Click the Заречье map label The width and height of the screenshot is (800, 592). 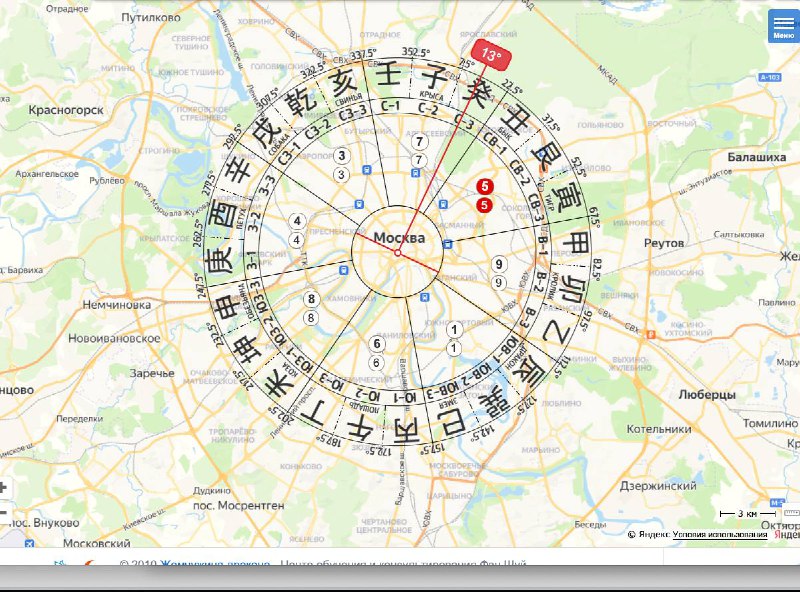coord(152,373)
